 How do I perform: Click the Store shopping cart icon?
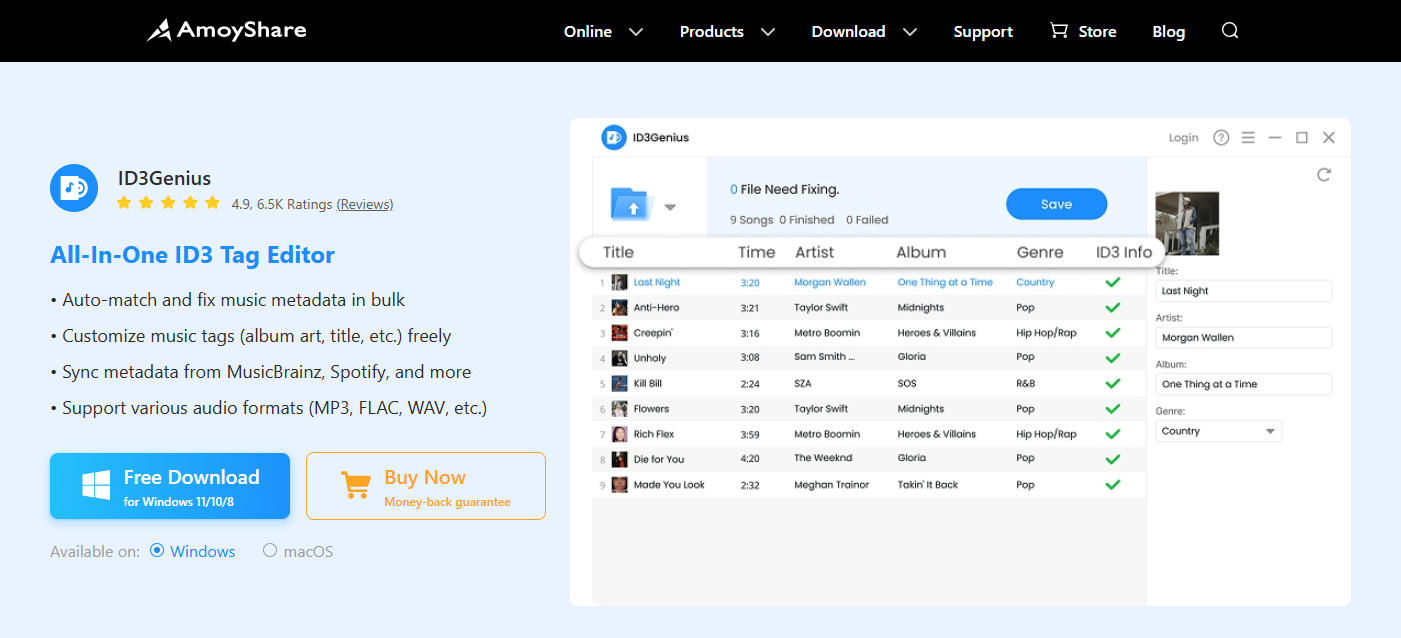click(1058, 31)
